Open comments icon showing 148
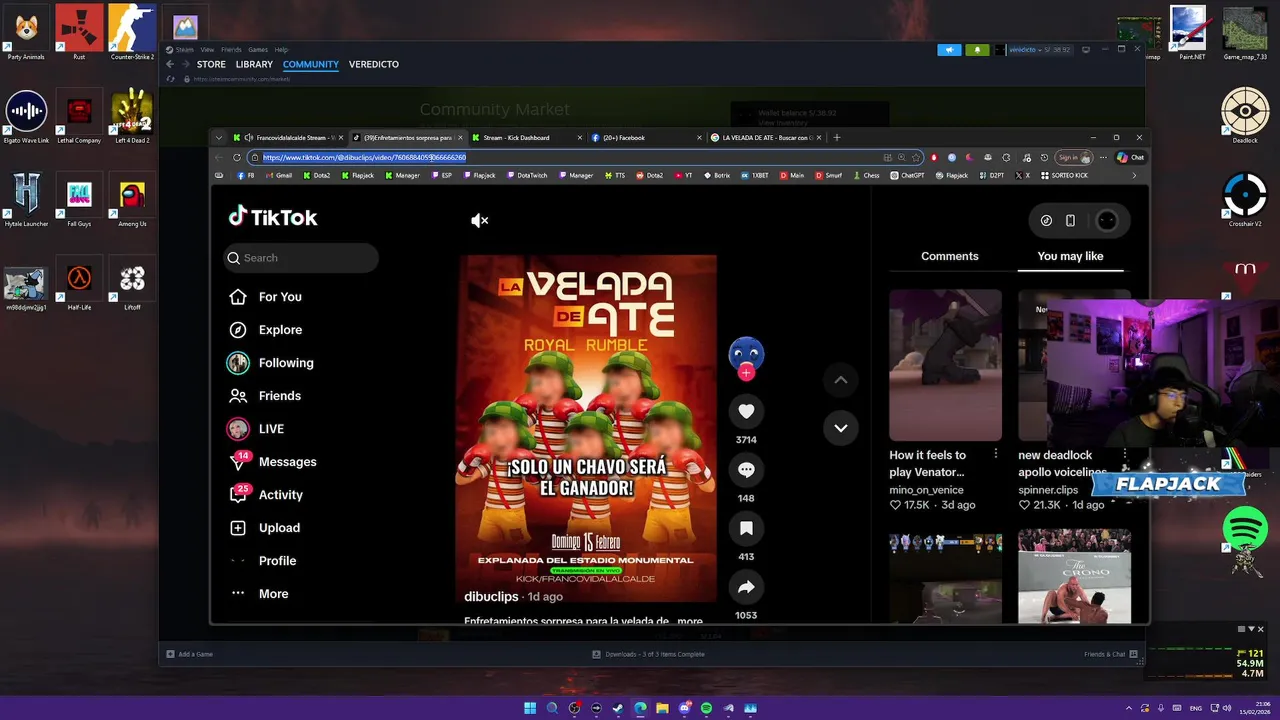The height and width of the screenshot is (720, 1280). [746, 470]
